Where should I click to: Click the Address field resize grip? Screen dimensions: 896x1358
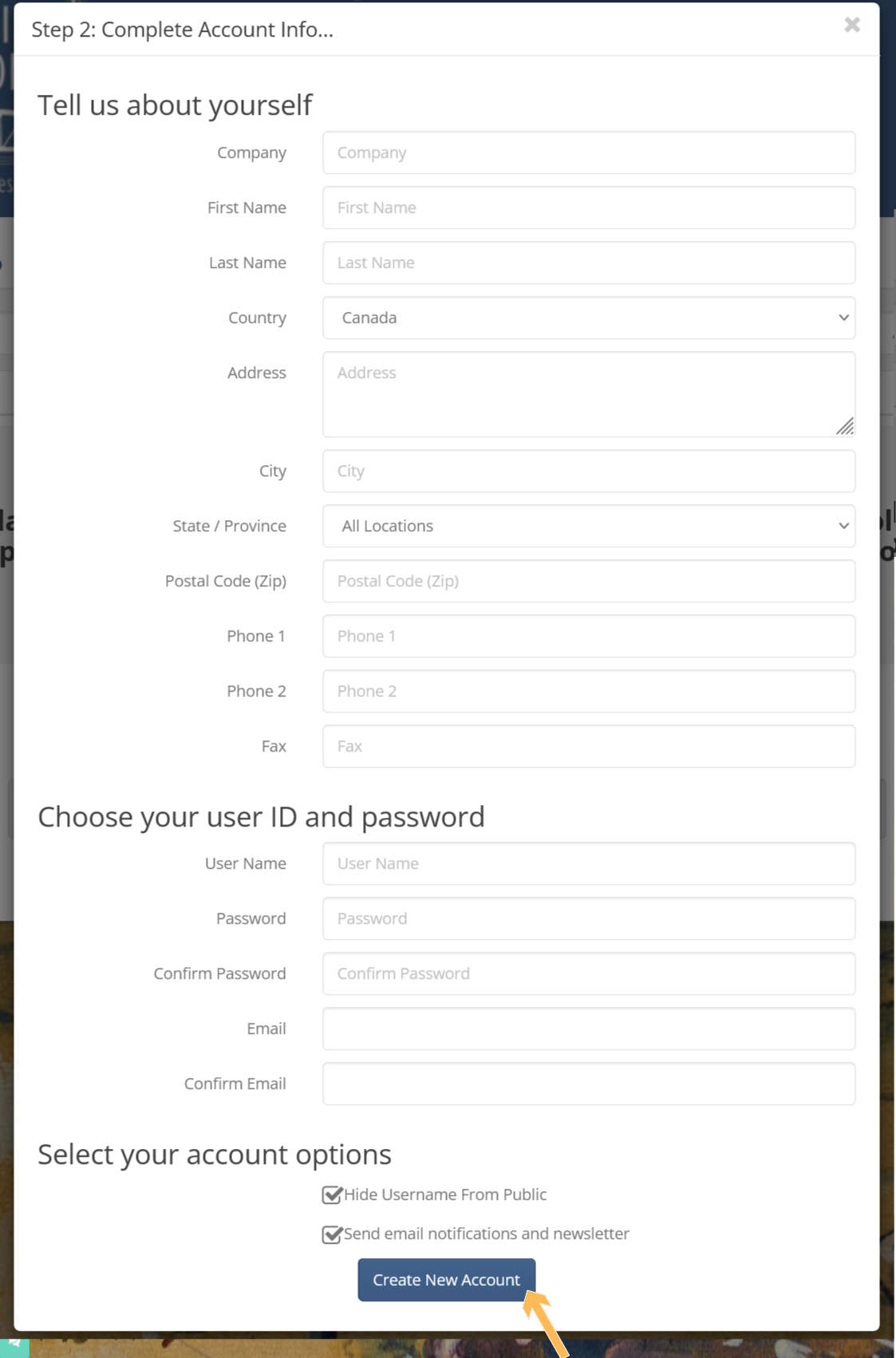(845, 427)
